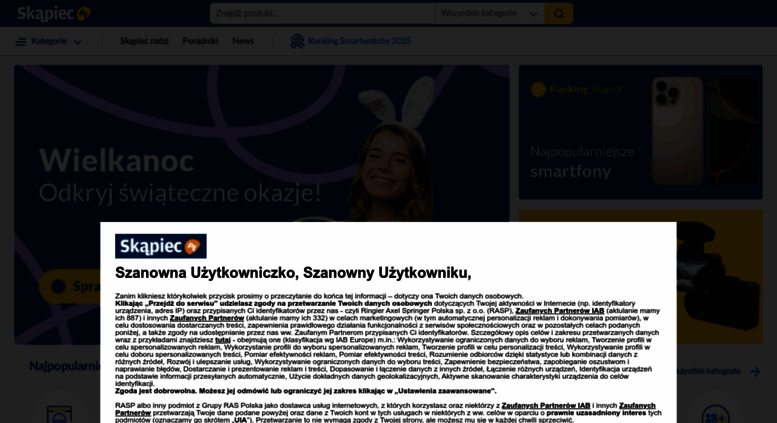
Task: Focus the 'Znajdź produkt...' search field
Action: click(x=322, y=13)
